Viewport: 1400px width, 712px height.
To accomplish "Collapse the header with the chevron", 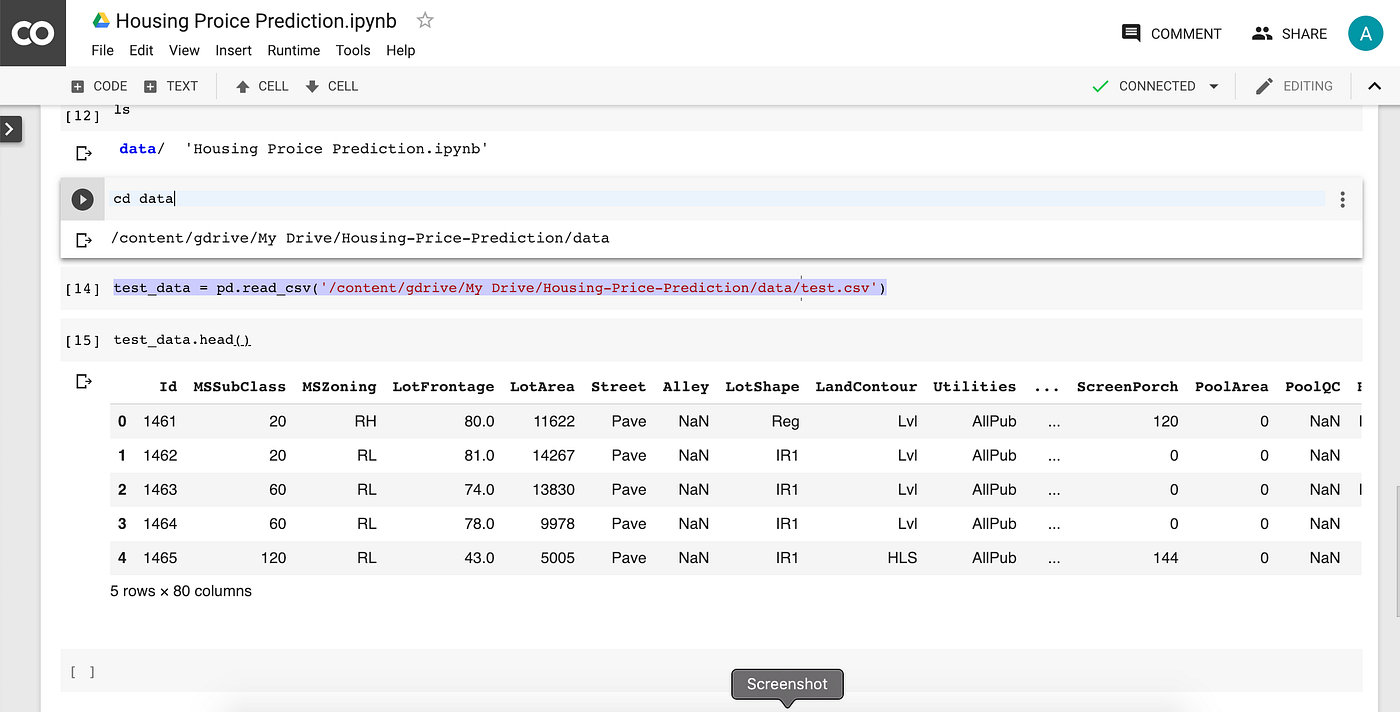I will point(1375,86).
